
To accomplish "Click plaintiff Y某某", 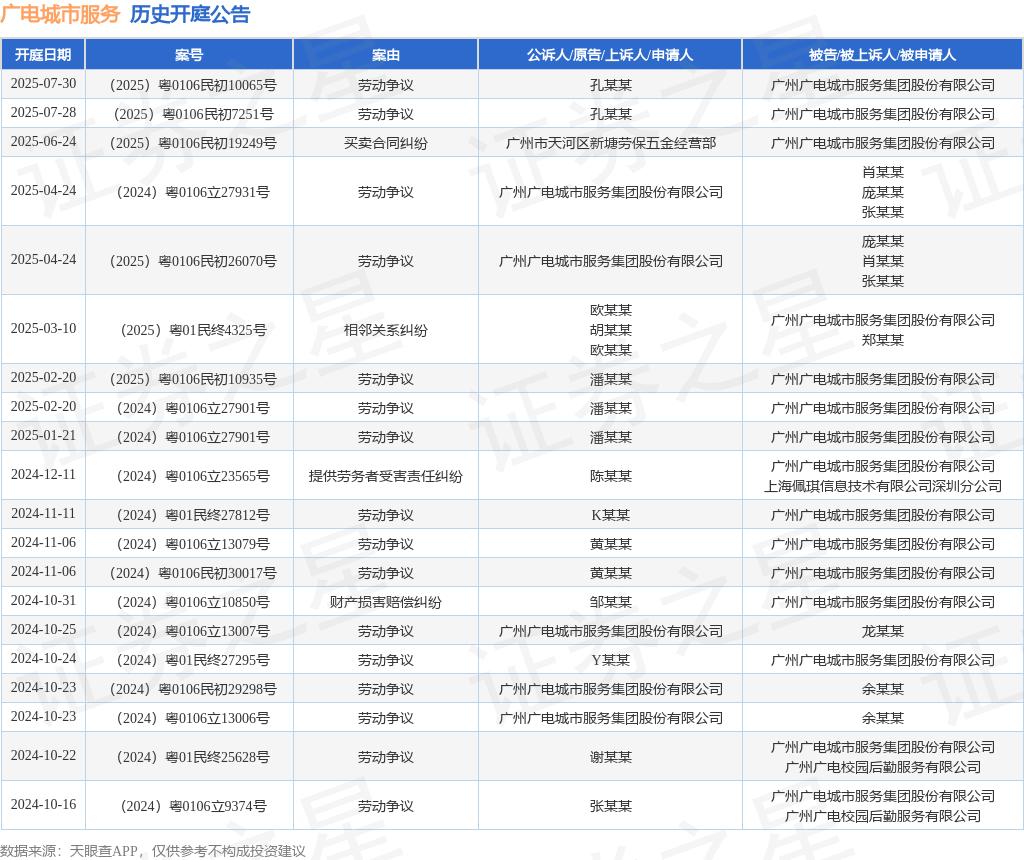I will coord(611,660).
